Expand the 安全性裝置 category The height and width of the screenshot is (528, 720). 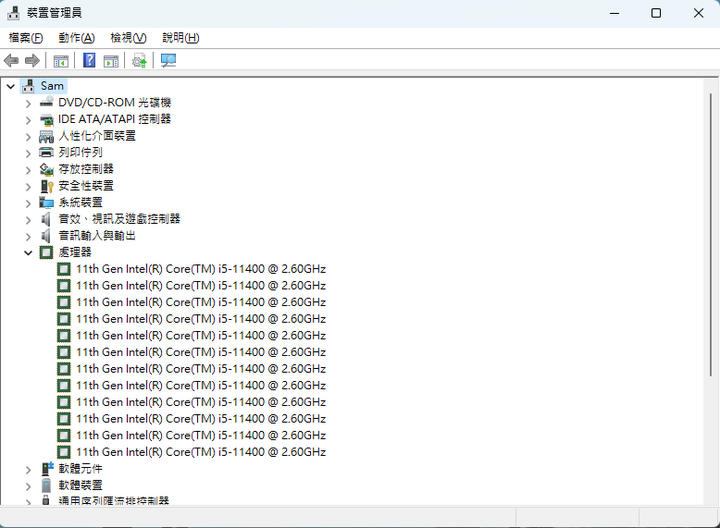[x=28, y=187]
